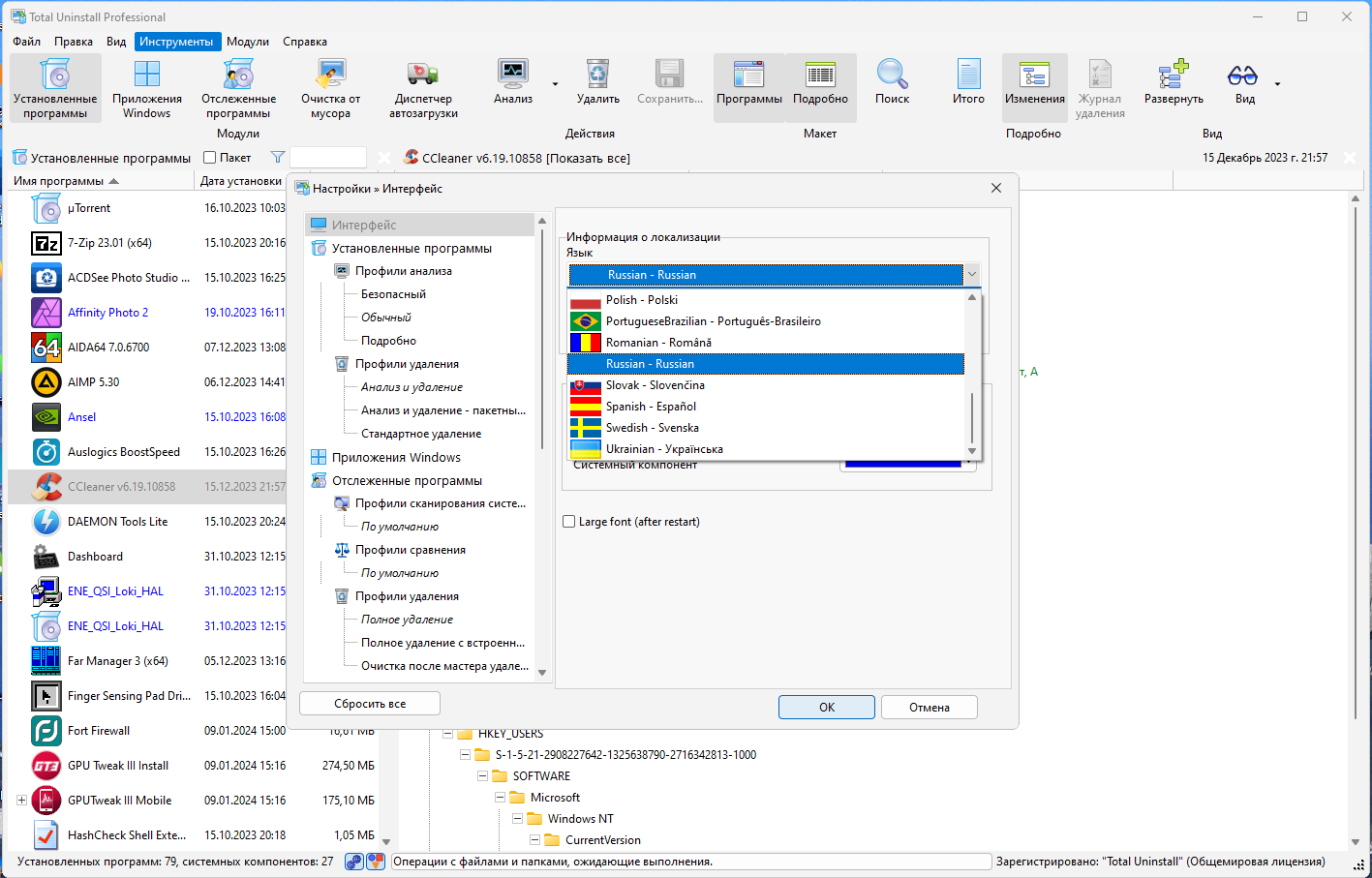This screenshot has height=878, width=1372.
Task: Select Приложения Windows in settings tree
Action: pos(396,458)
